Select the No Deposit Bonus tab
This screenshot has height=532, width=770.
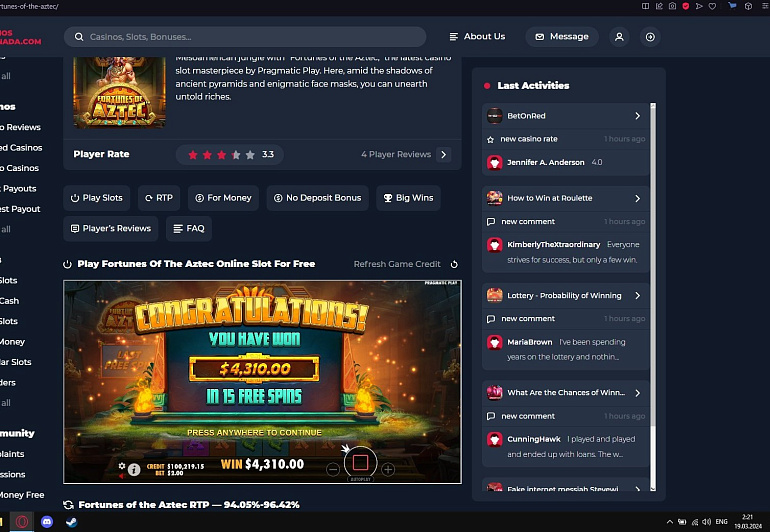point(318,198)
